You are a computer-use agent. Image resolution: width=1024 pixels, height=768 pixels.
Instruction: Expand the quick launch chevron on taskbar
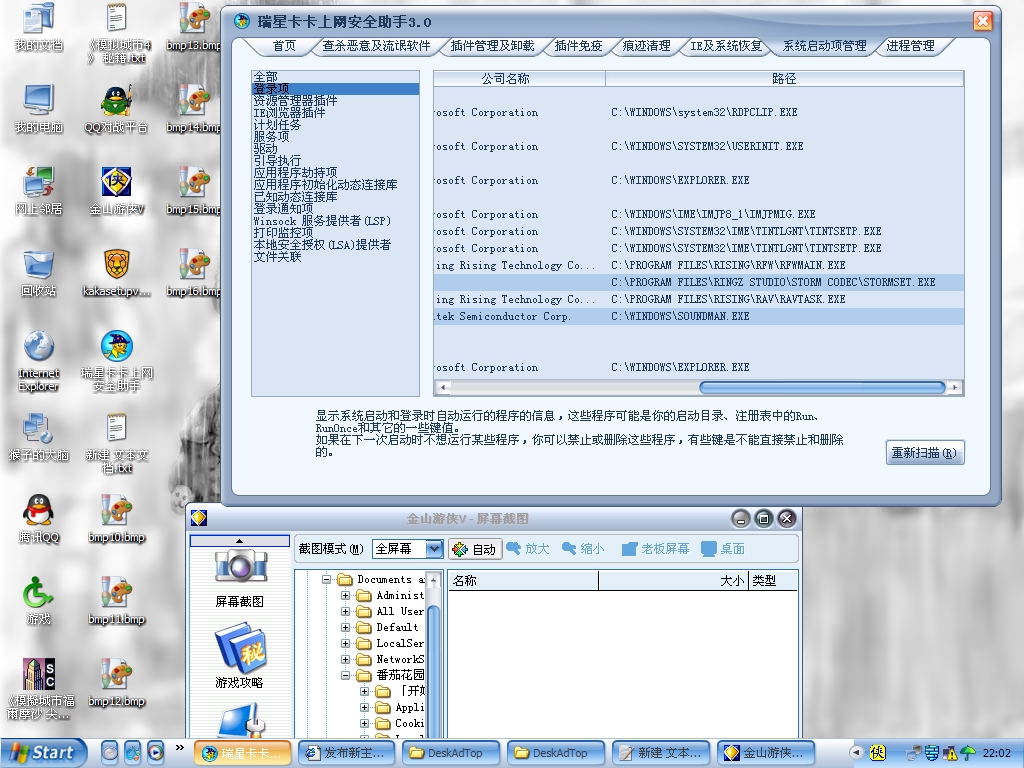coord(180,748)
